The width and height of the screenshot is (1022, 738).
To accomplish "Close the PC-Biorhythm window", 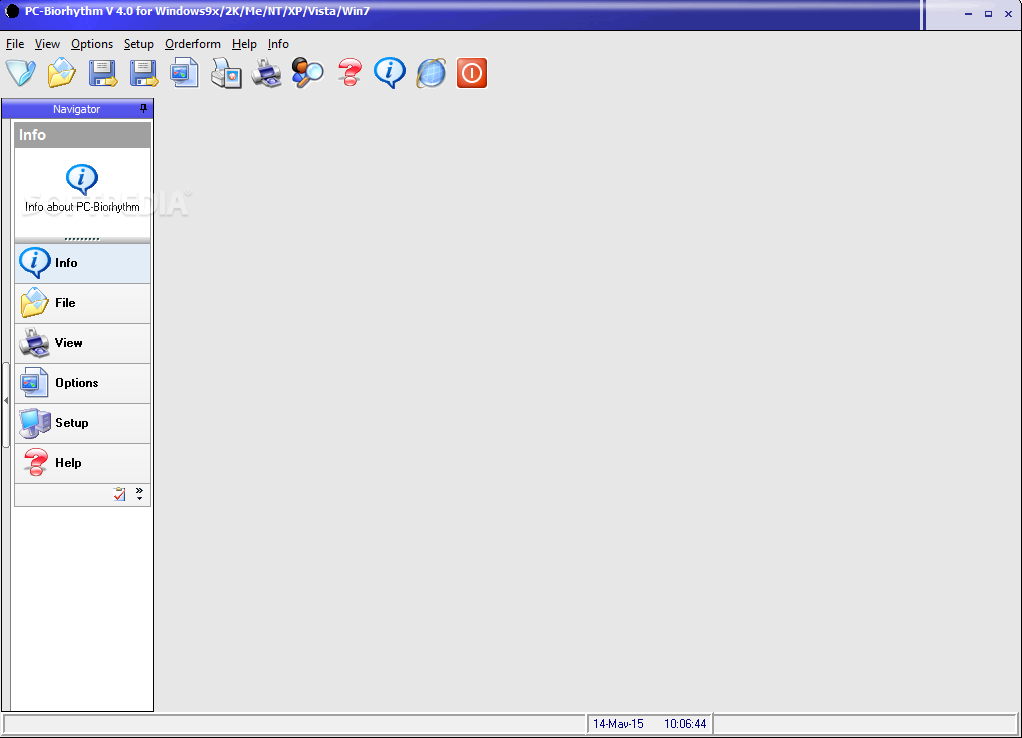I will pyautogui.click(x=1008, y=14).
